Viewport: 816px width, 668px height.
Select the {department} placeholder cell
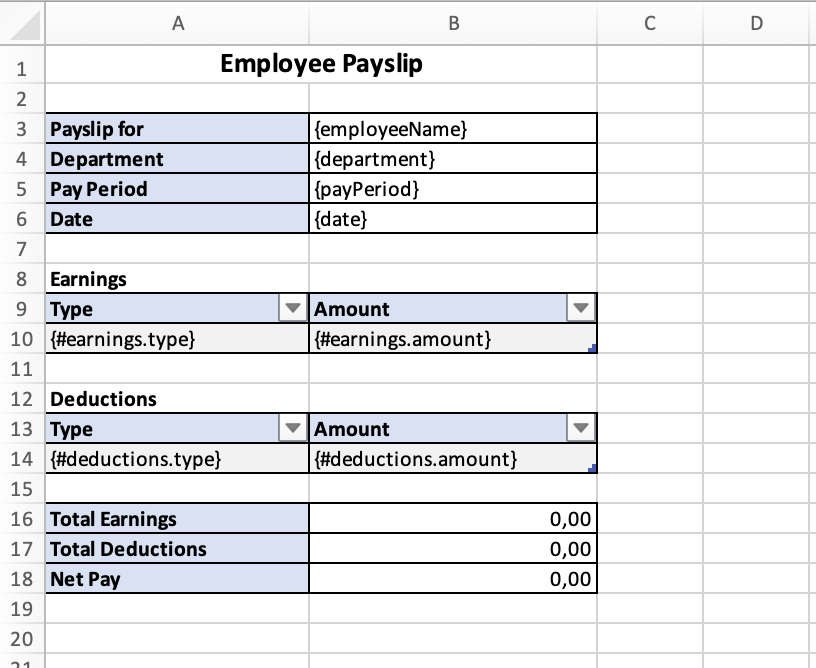tap(453, 159)
